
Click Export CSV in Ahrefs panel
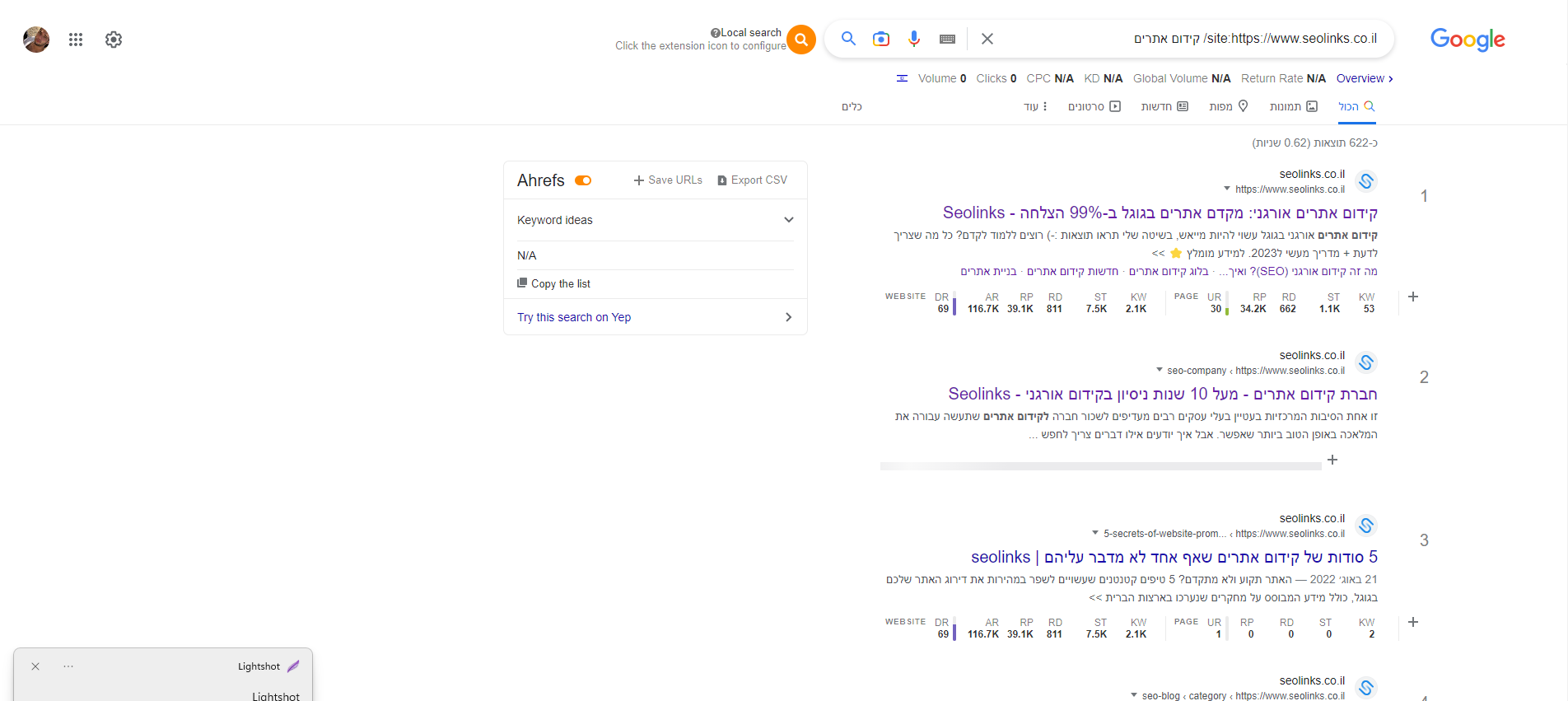click(x=753, y=180)
